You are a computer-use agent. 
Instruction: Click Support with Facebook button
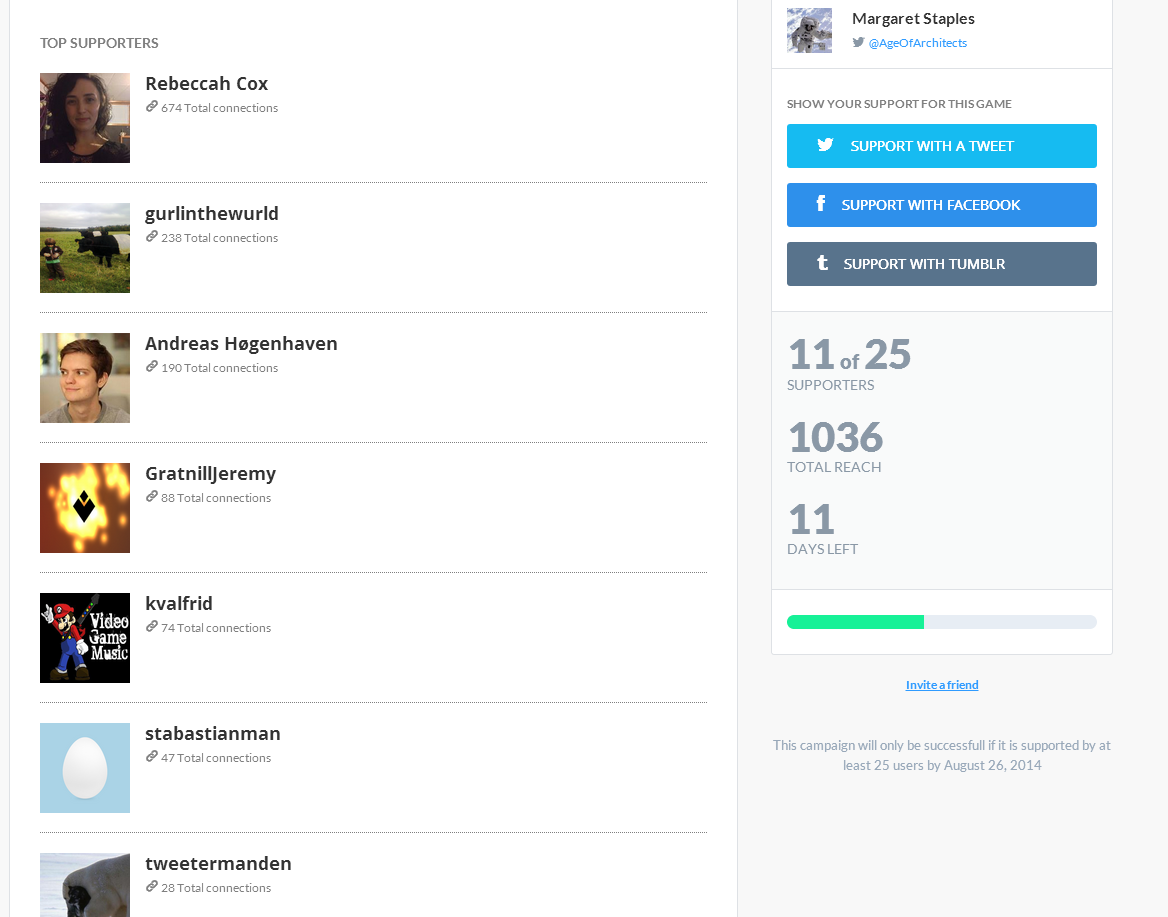pyautogui.click(x=942, y=205)
